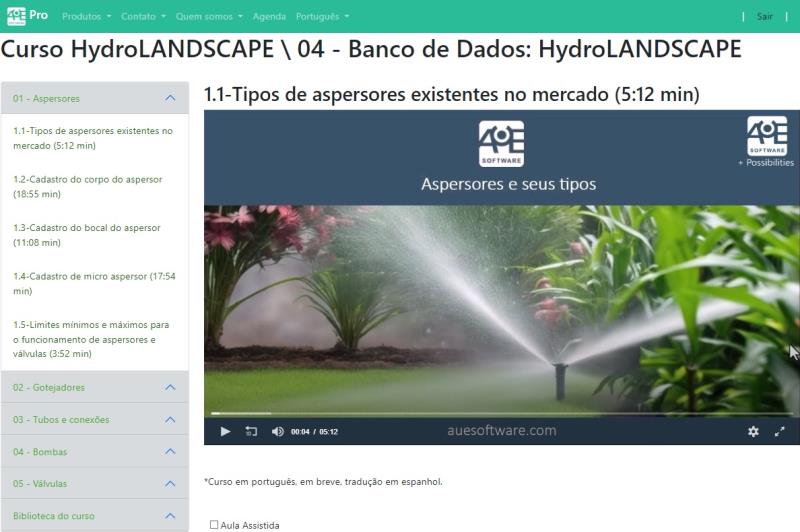Expand the 02 - Gotejadores section chevron

click(170, 387)
